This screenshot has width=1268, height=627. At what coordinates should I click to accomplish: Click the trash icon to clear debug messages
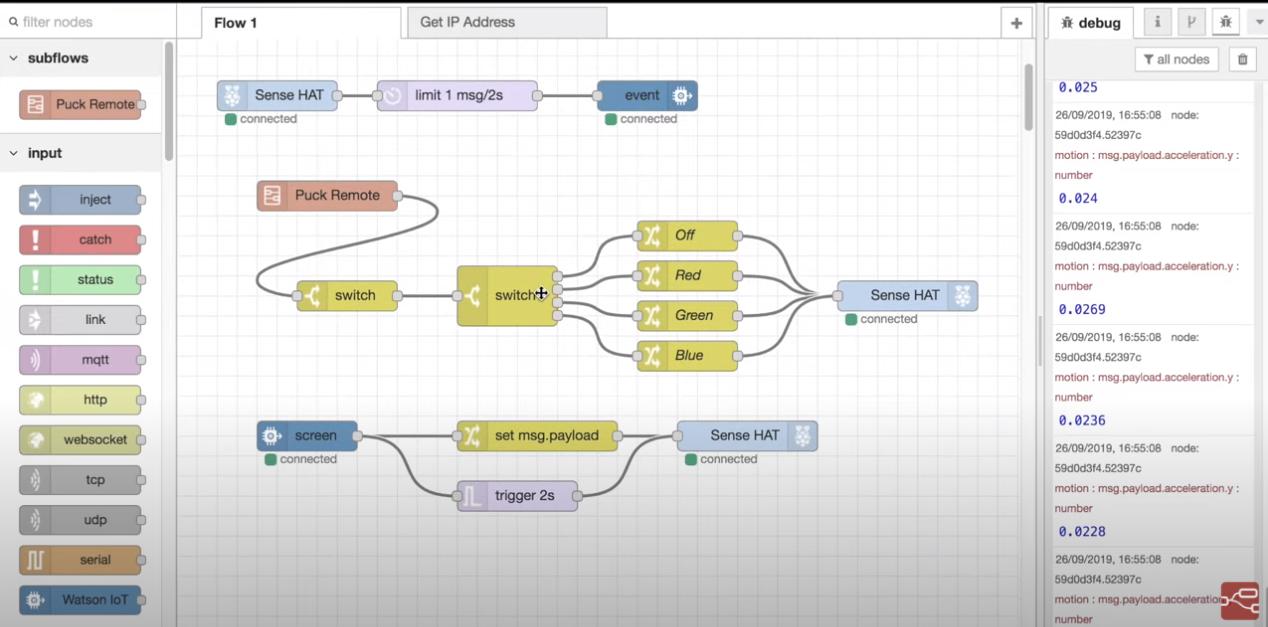pyautogui.click(x=1242, y=59)
